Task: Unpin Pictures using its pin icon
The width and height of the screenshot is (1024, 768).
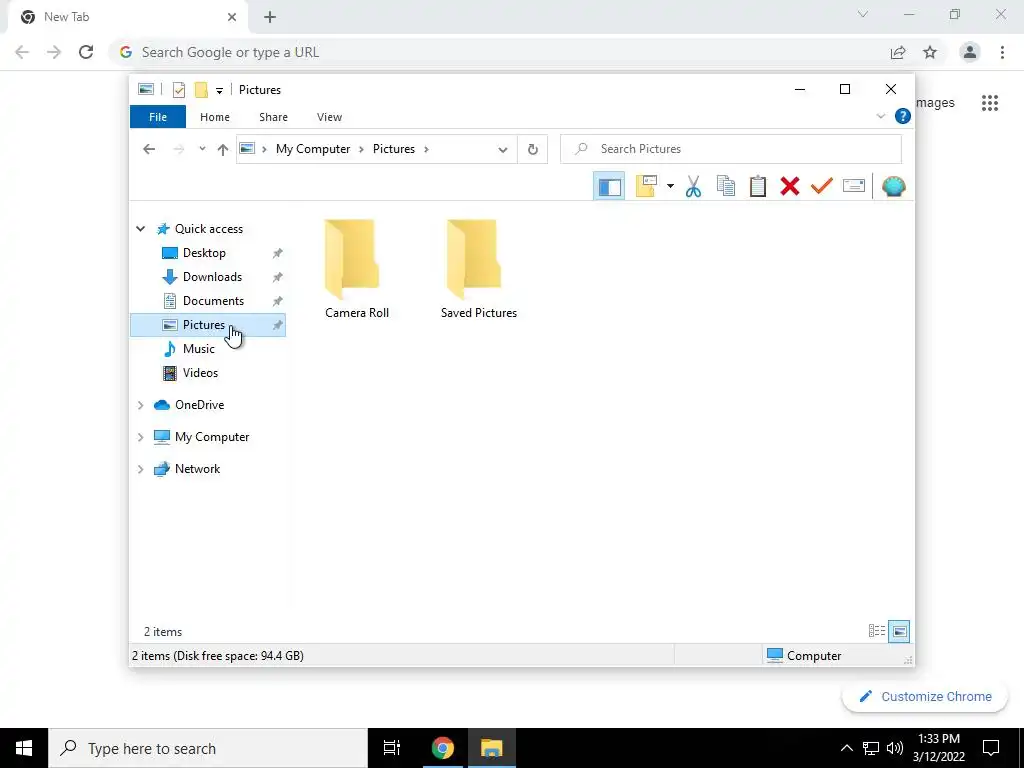Action: pyautogui.click(x=278, y=325)
